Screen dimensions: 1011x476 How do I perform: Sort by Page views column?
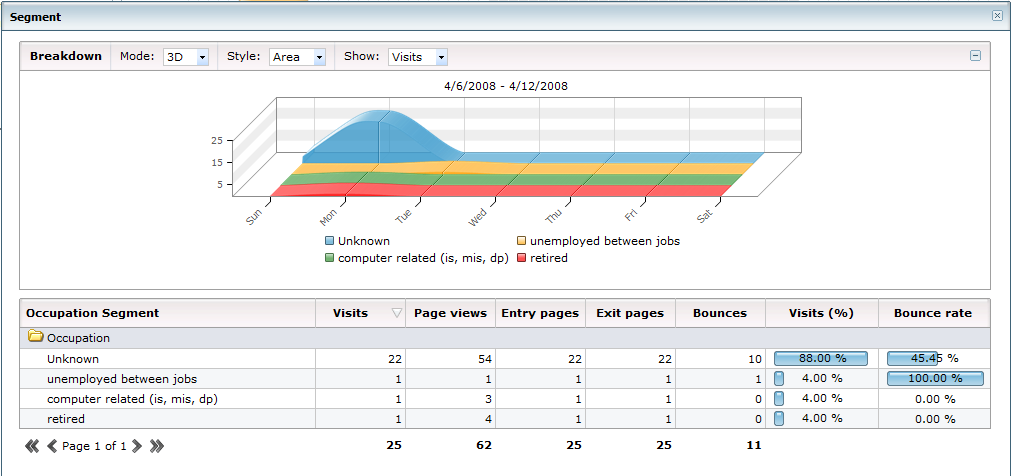449,313
